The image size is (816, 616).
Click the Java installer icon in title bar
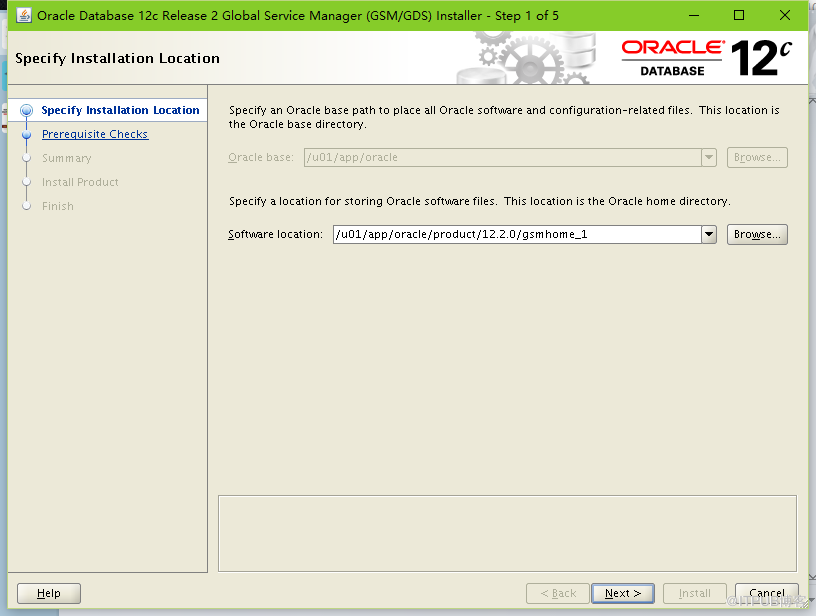coord(23,15)
